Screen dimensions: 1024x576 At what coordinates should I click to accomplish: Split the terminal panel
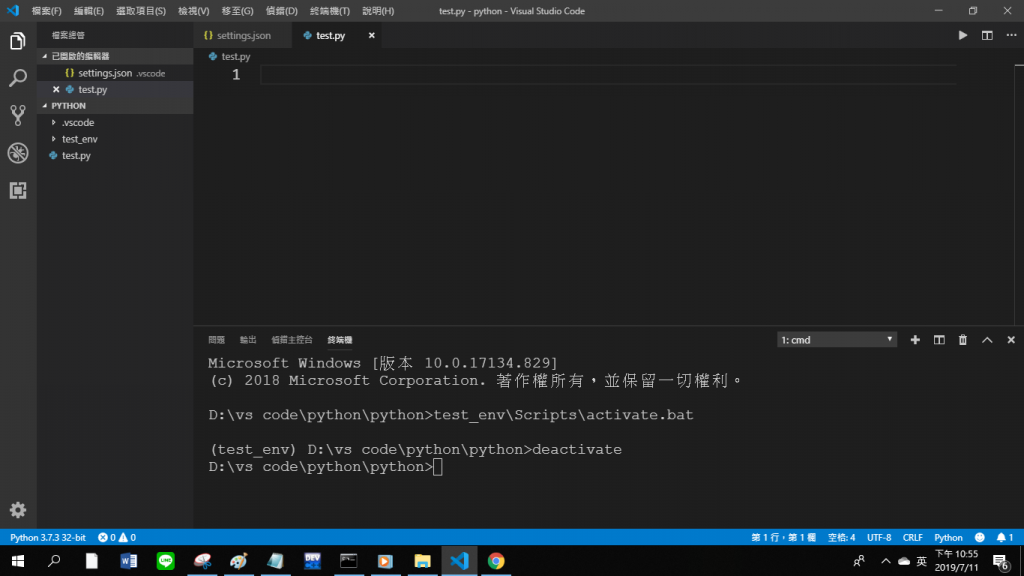[x=939, y=340]
